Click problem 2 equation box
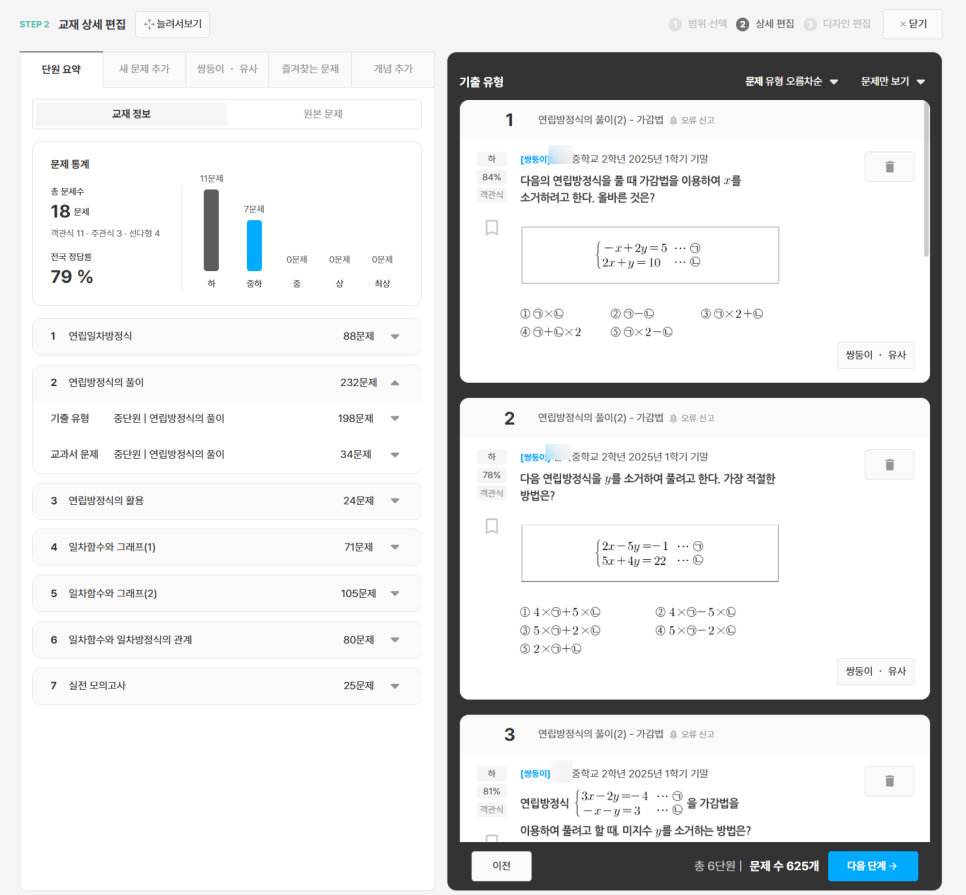The width and height of the screenshot is (966, 895). (x=650, y=553)
